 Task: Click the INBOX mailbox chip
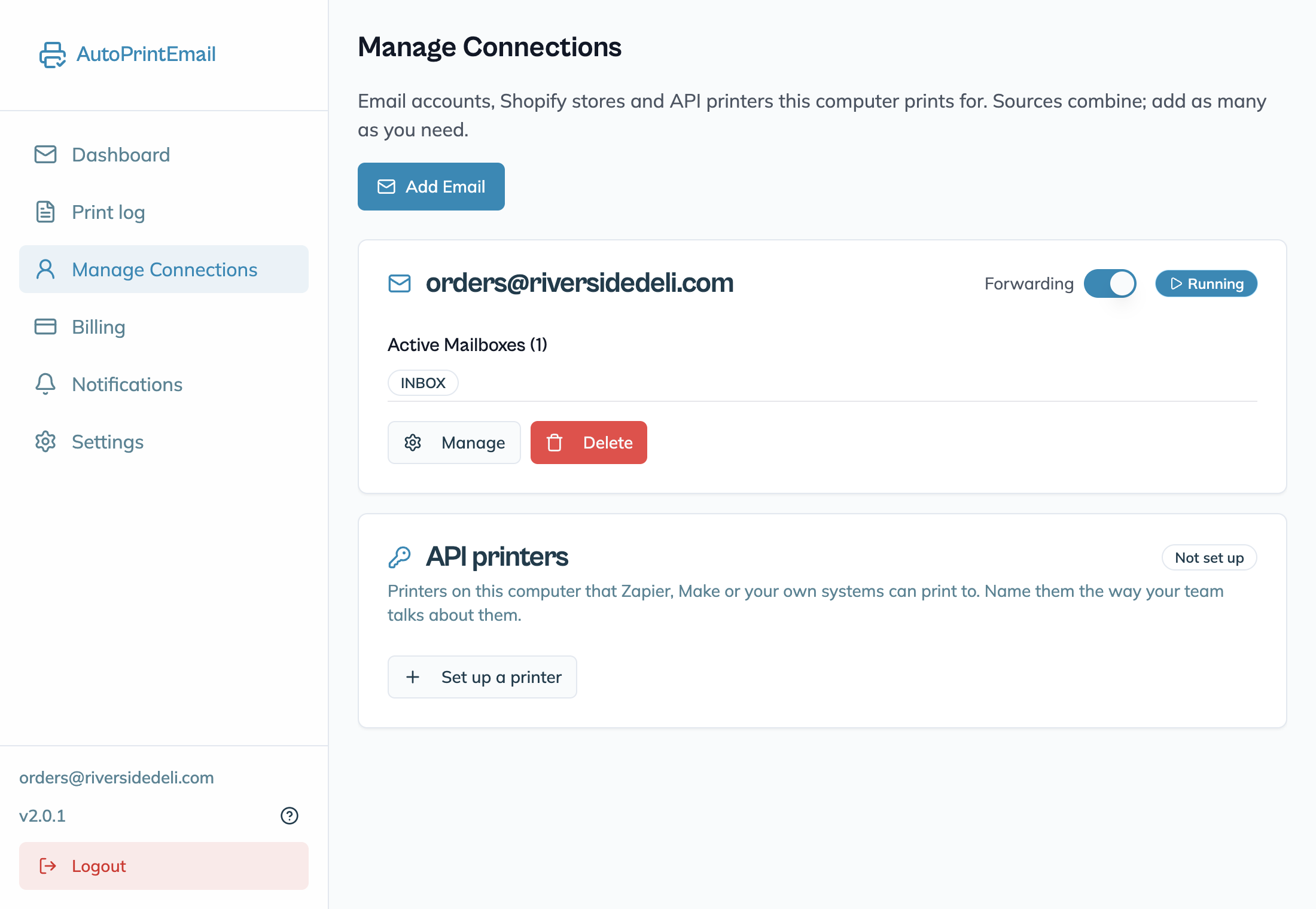[x=423, y=383]
